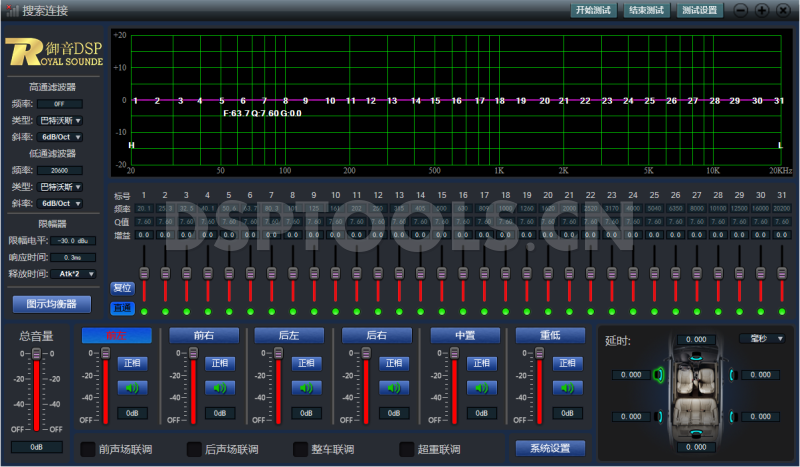Screen dimensions: 800x467
Task: Mute the 后左 channel speaker icon
Action: coord(306,388)
